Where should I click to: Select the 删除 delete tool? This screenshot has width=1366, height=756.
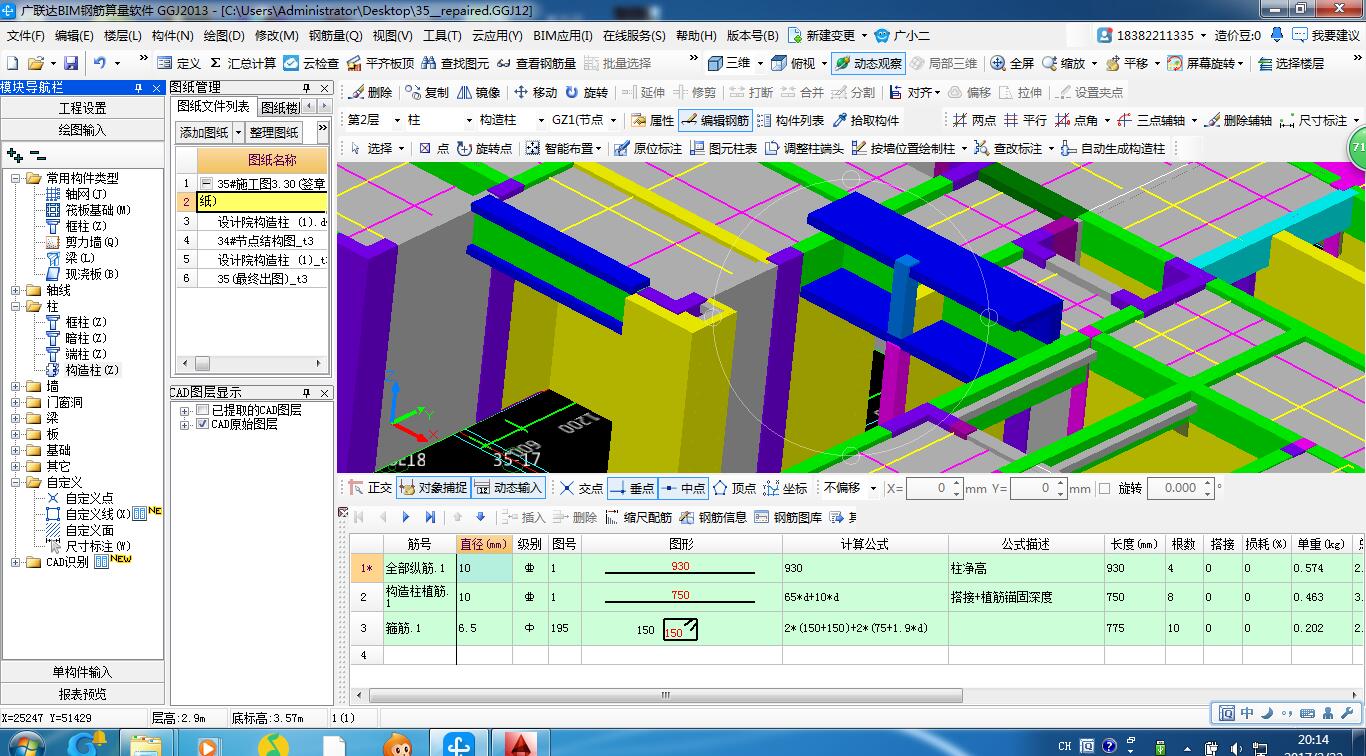(x=370, y=92)
